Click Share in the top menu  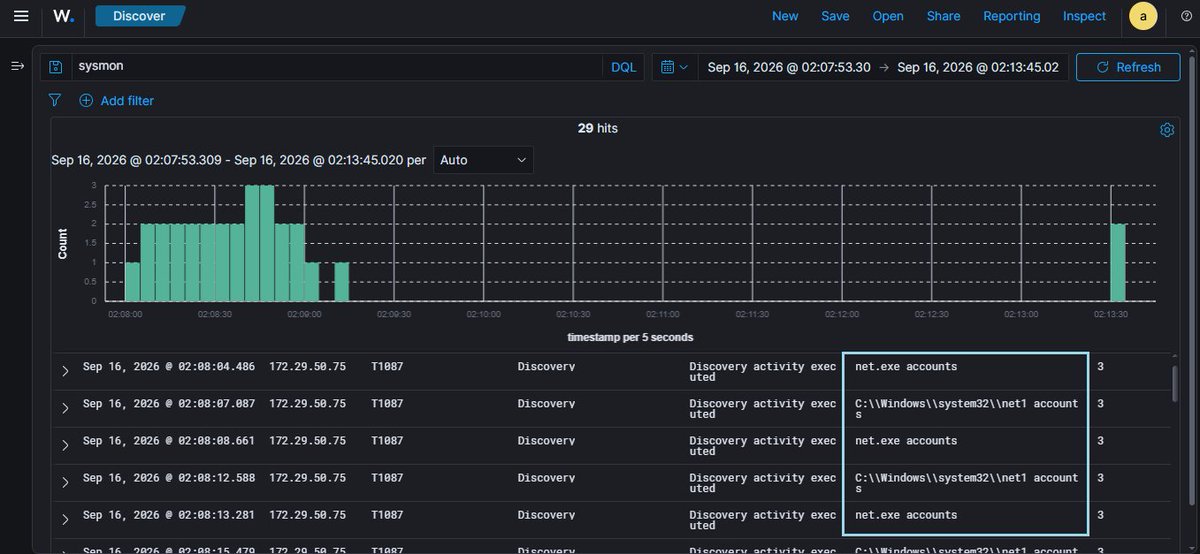coord(943,16)
